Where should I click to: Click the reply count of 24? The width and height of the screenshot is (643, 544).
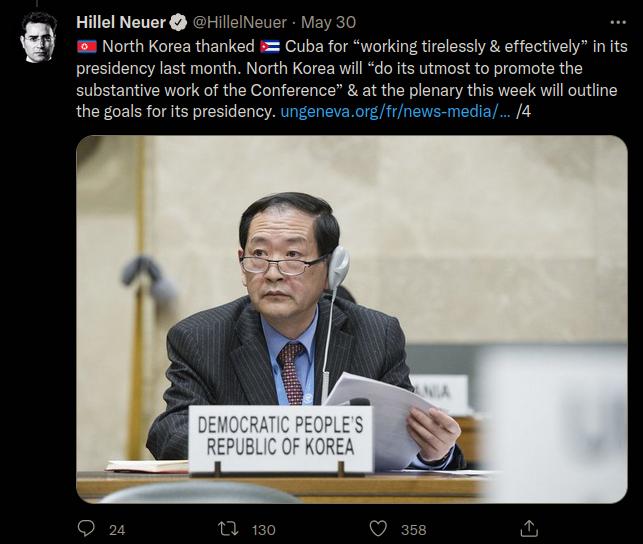[x=117, y=530]
